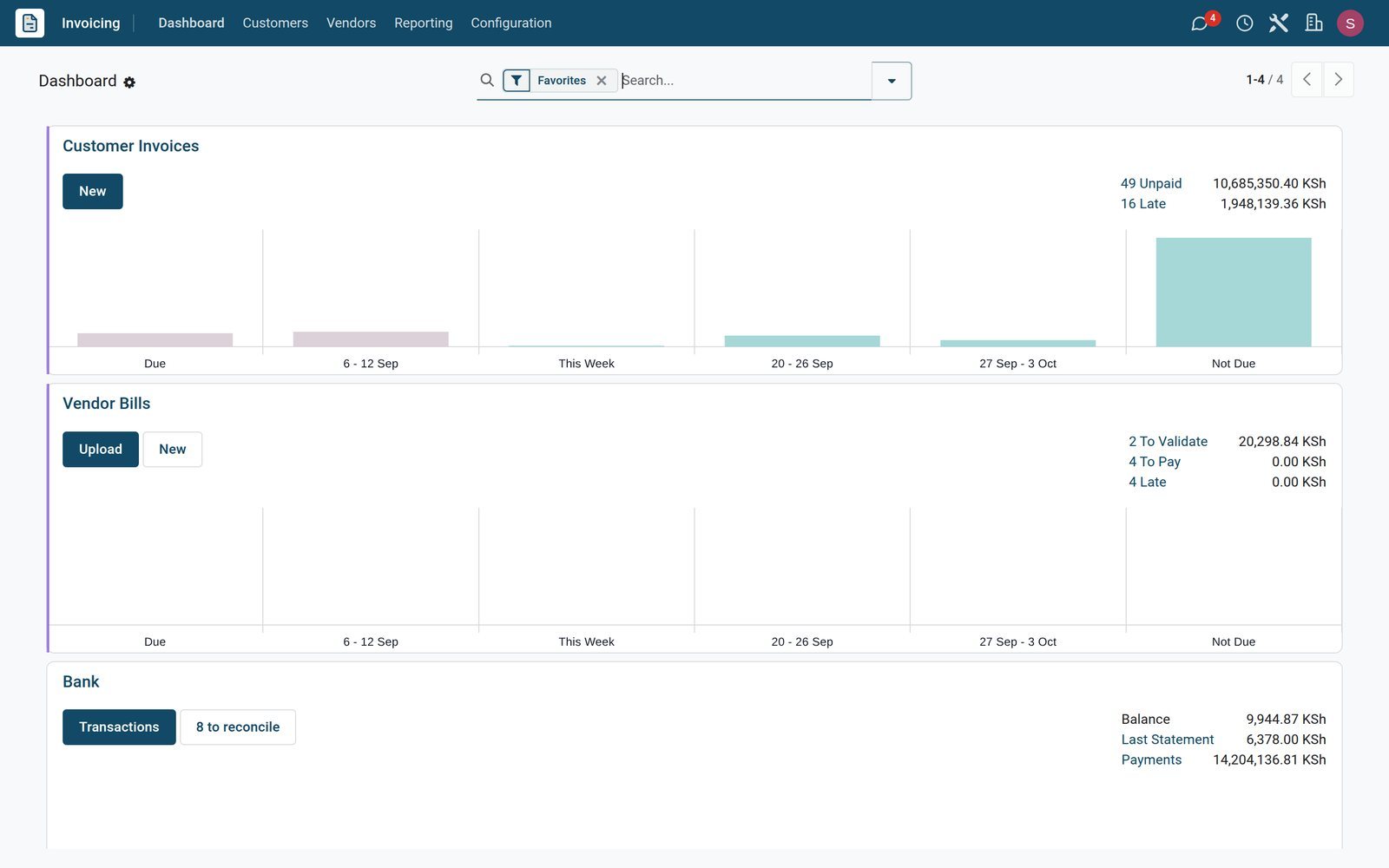Expand the search options dropdown
1389x868 pixels.
pos(892,81)
